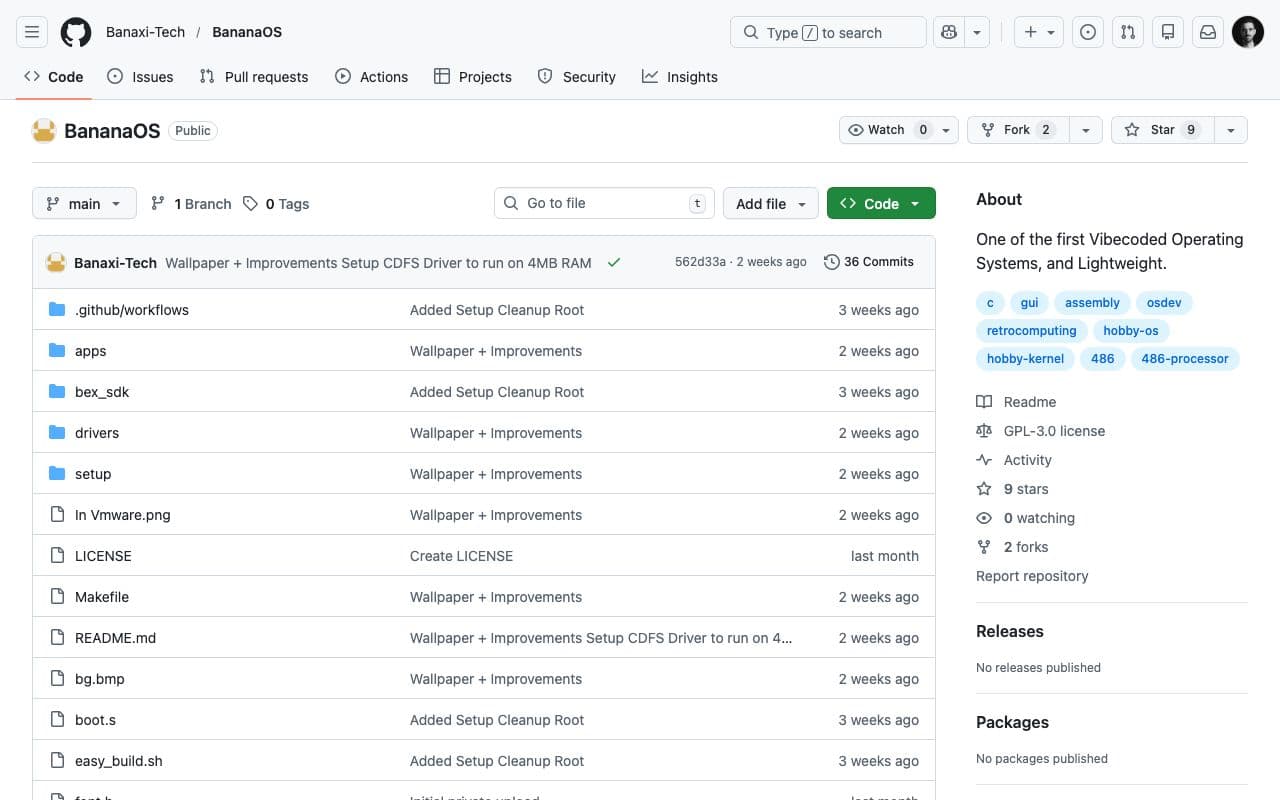Open the Insights tab

pyautogui.click(x=680, y=76)
